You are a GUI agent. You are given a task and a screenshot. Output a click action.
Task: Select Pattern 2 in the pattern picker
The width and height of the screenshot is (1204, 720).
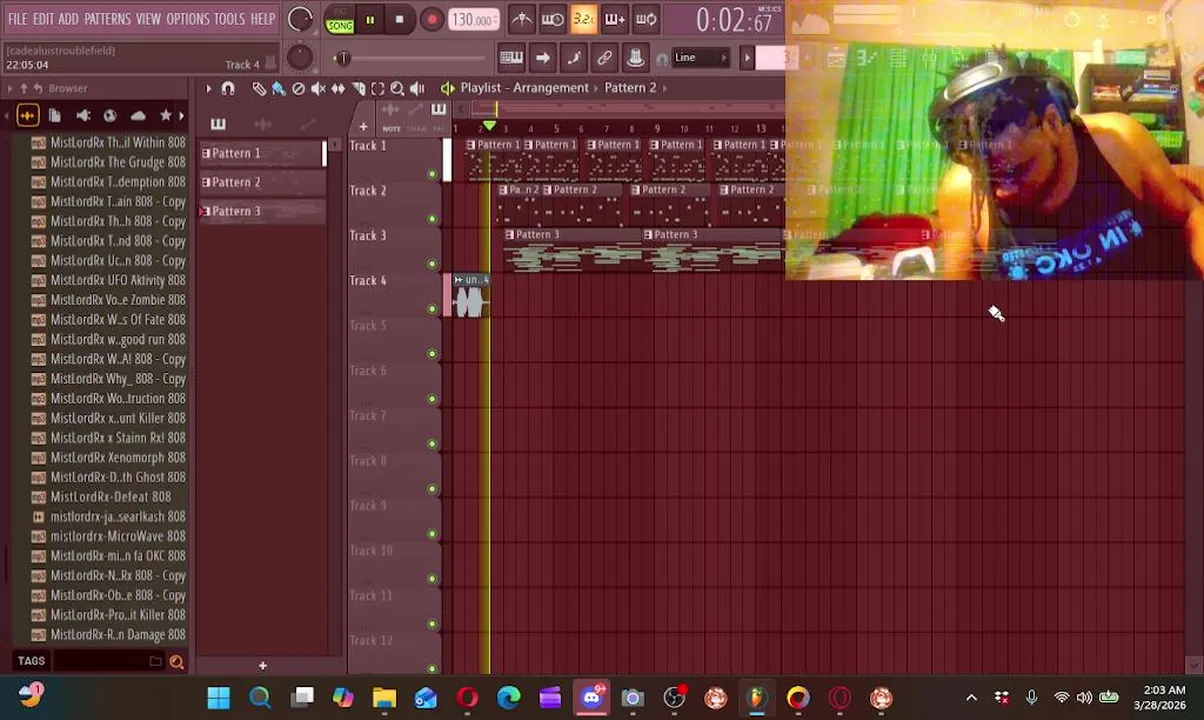coord(260,182)
